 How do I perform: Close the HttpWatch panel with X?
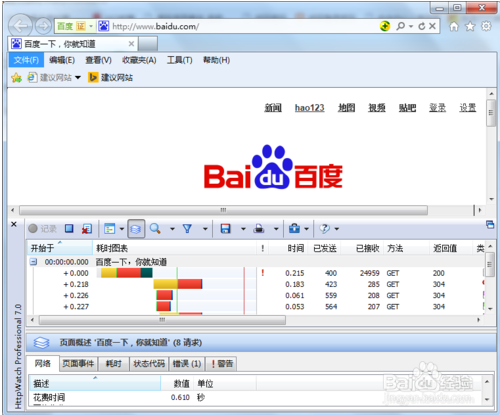pos(14,224)
